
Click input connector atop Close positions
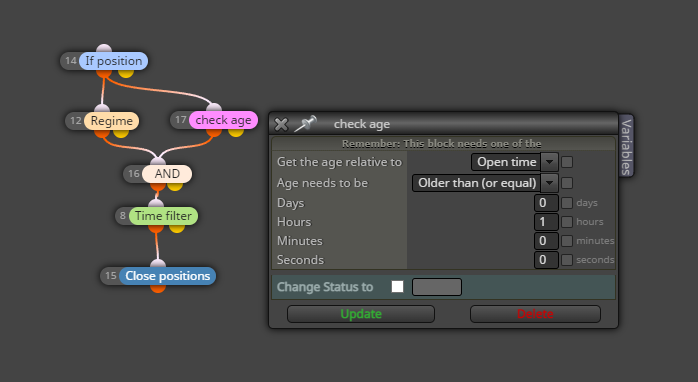[158, 264]
